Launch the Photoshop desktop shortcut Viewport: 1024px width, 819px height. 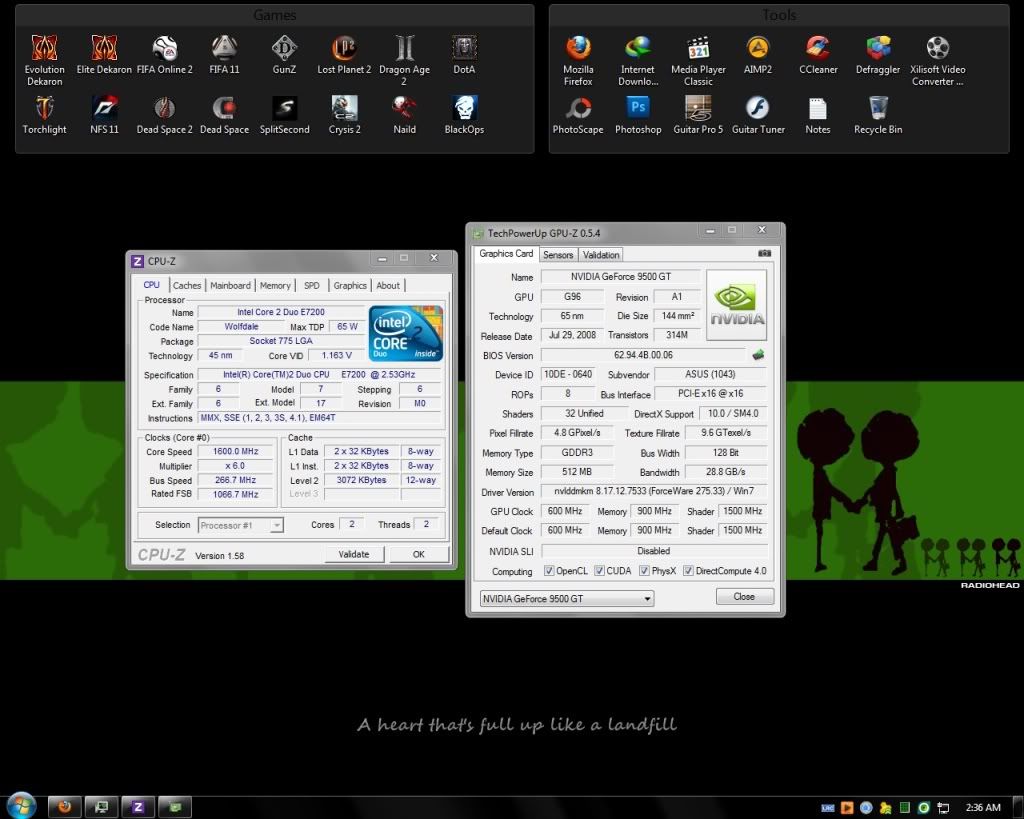(638, 115)
